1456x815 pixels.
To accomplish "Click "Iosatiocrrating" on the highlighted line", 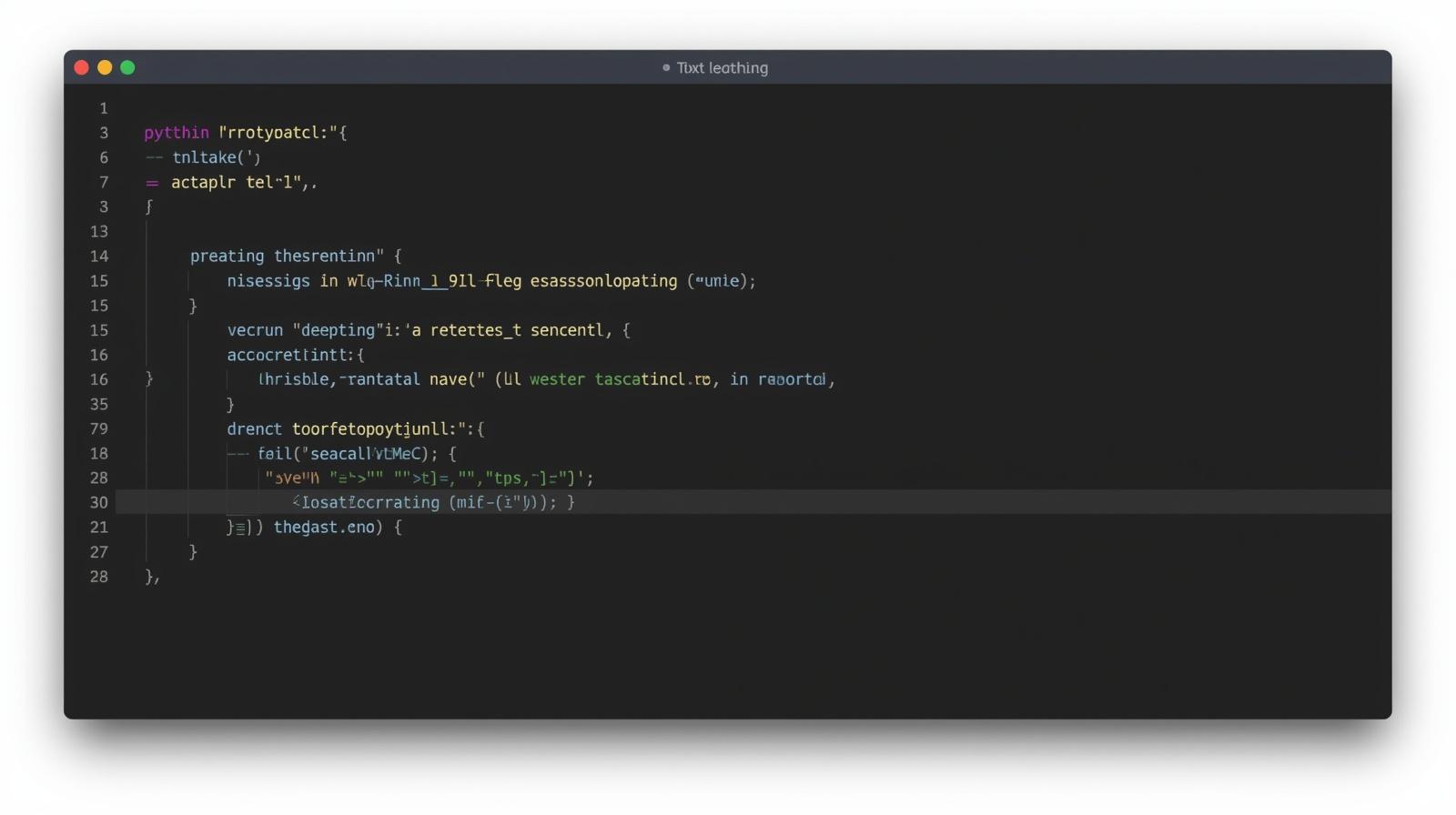I will tap(369, 502).
